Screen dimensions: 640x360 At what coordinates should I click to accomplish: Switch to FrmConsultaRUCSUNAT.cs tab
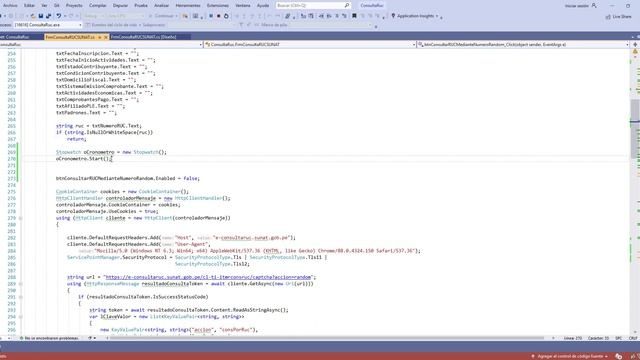click(70, 37)
